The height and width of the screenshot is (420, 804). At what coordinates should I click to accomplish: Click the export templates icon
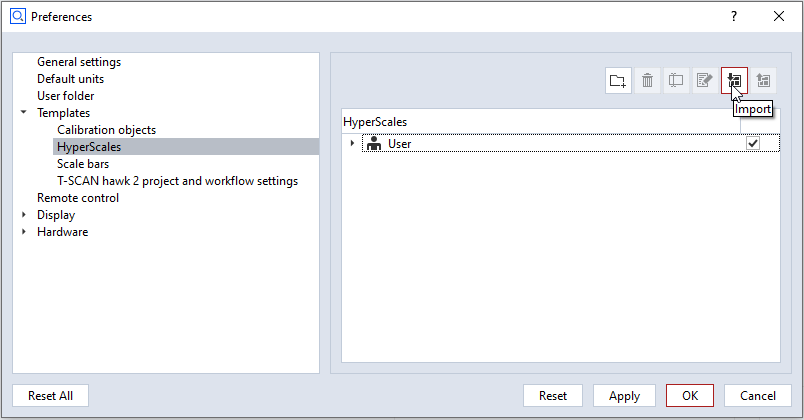click(763, 81)
